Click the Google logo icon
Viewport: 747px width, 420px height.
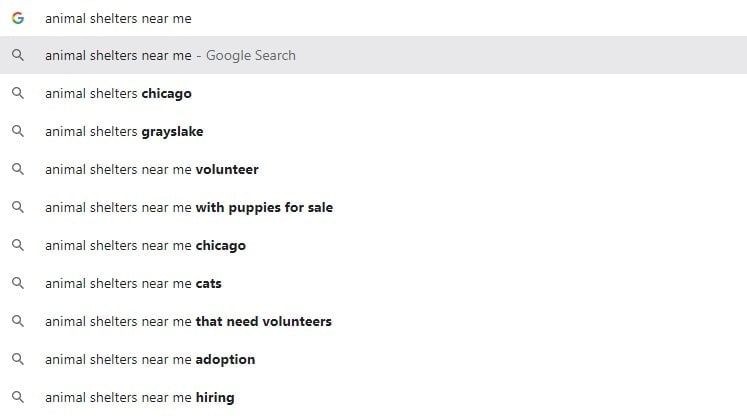(18, 18)
